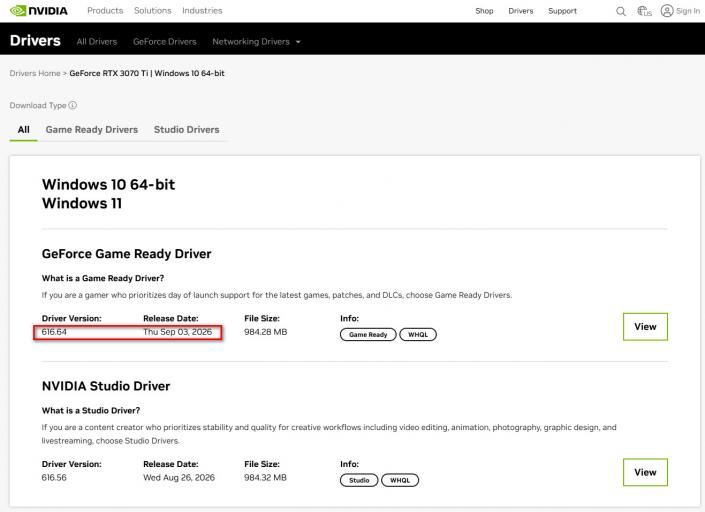The image size is (705, 512).
Task: Open the Solutions menu
Action: tap(152, 11)
